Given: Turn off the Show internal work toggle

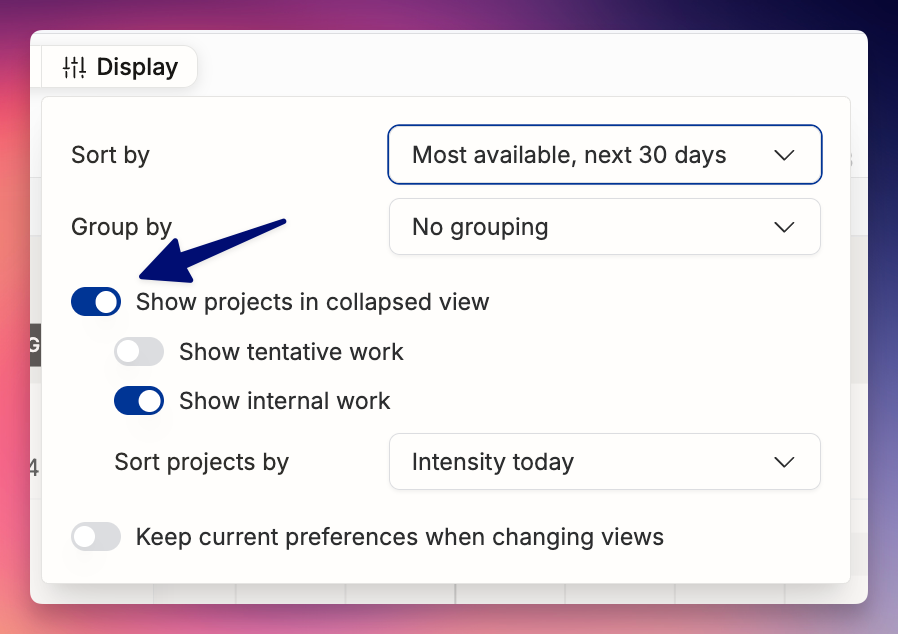Looking at the screenshot, I should pos(139,401).
